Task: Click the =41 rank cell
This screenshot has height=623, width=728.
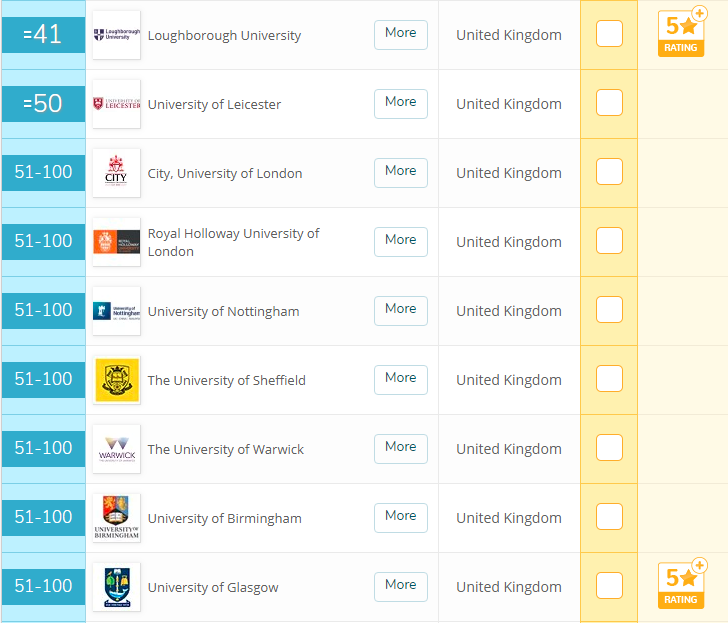Action: (42, 35)
